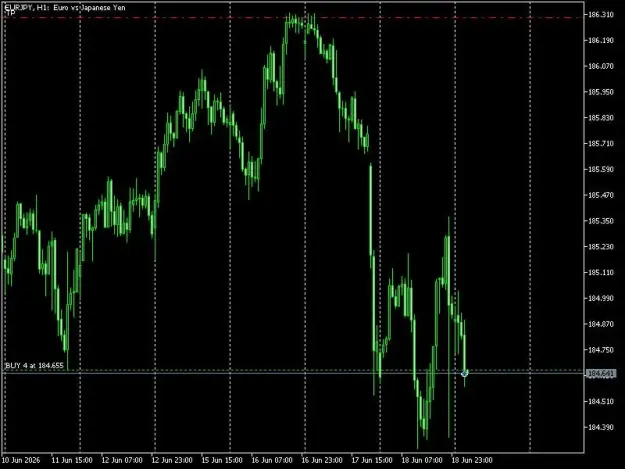This screenshot has height=469, width=625.
Task: Click price scale value 184.390
Action: coord(601,427)
